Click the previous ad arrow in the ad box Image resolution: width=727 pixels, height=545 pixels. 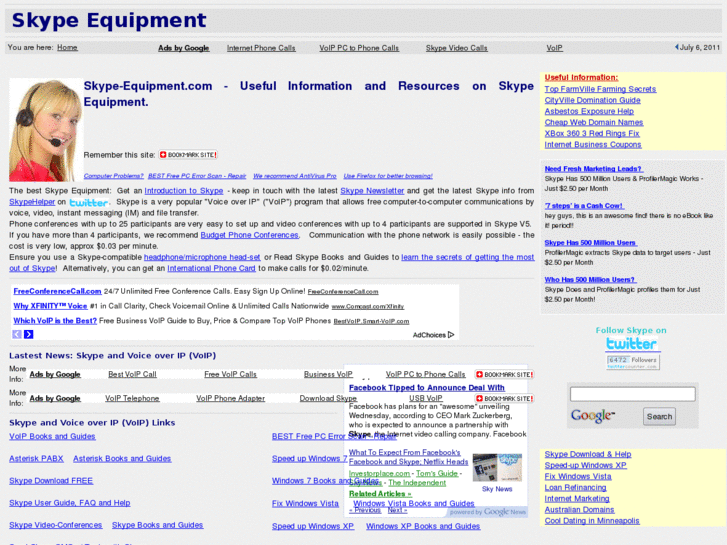17,334
